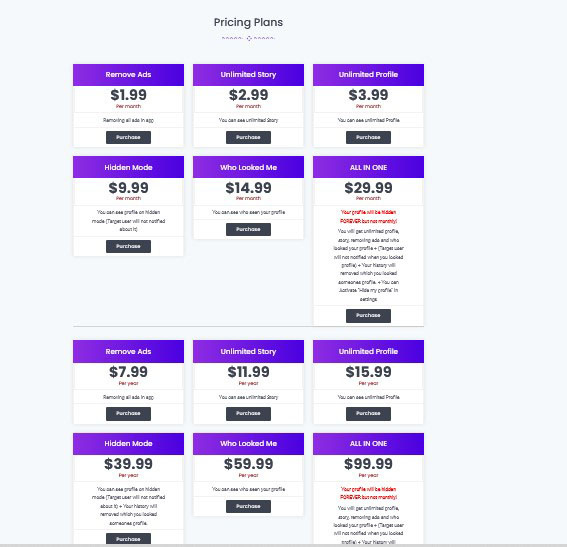Purchase the $1.99 monthly Remove Ads plan
This screenshot has width=567, height=547.
[128, 137]
